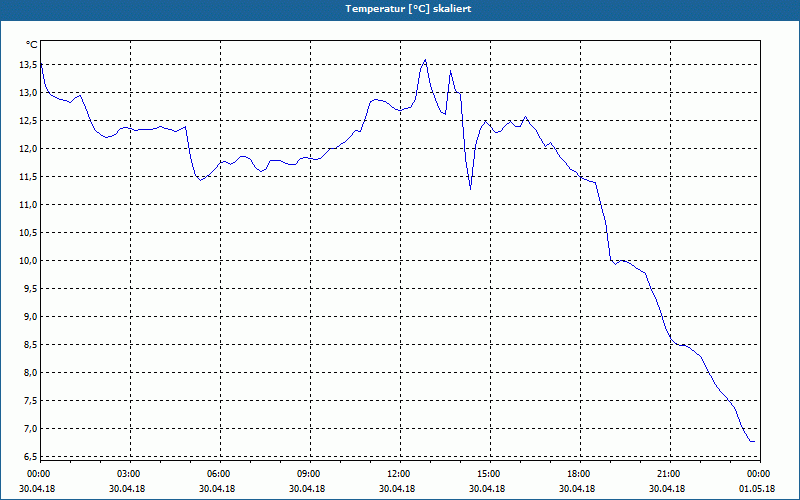Image resolution: width=800 pixels, height=500 pixels.
Task: Click the "30.04.18" date under the first "00:00"
Action: pyautogui.click(x=37, y=489)
